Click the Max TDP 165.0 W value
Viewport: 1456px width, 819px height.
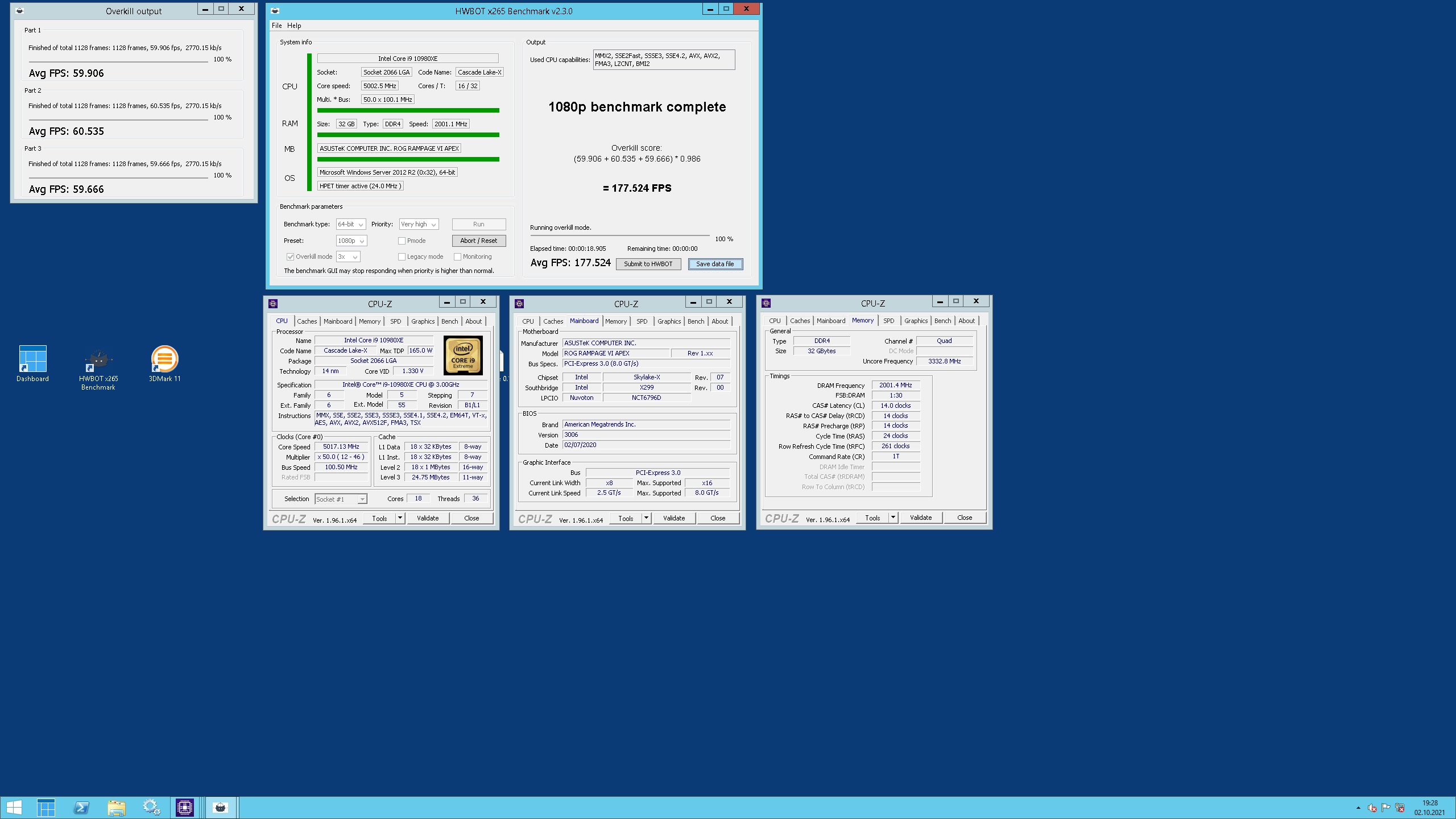click(421, 350)
